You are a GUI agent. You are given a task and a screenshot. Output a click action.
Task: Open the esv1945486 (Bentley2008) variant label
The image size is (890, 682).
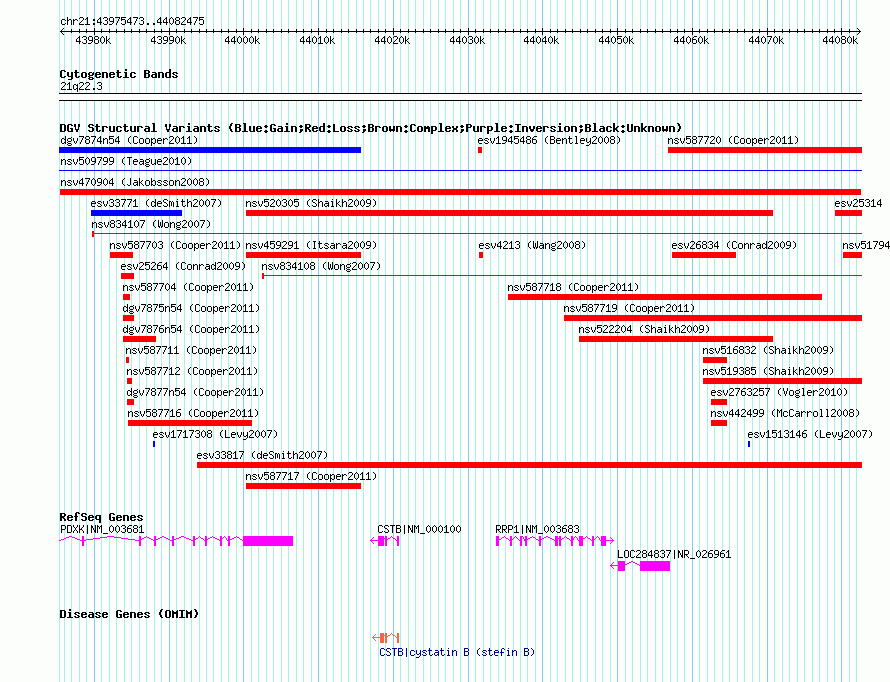click(x=549, y=140)
